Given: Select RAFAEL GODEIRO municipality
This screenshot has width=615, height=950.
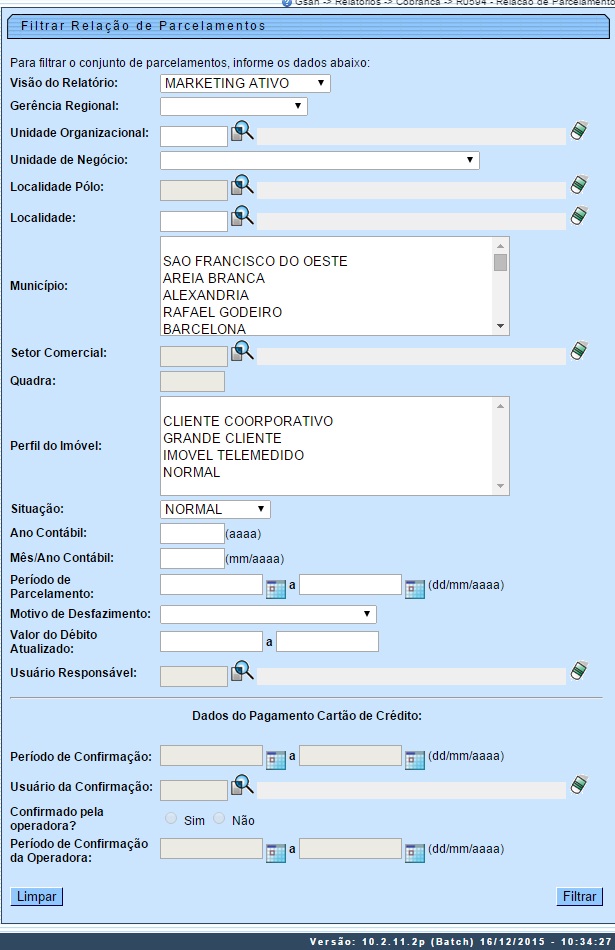Looking at the screenshot, I should pyautogui.click(x=222, y=312).
